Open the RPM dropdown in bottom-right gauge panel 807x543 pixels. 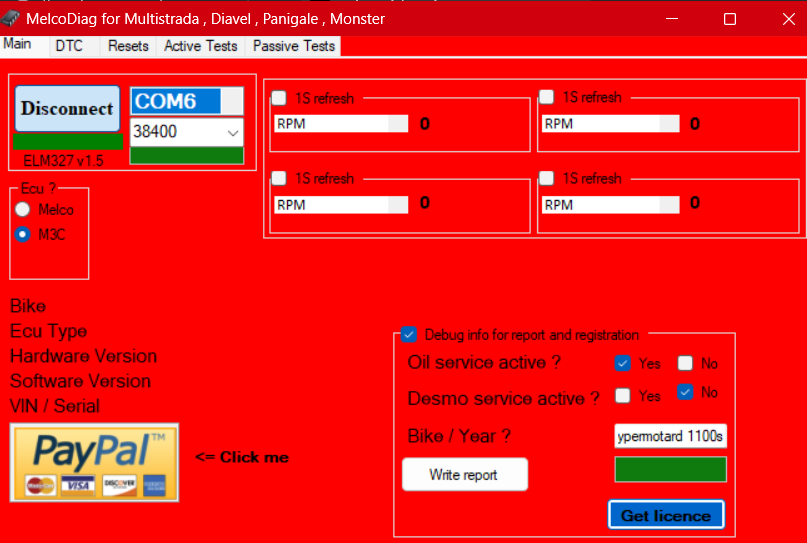(610, 205)
